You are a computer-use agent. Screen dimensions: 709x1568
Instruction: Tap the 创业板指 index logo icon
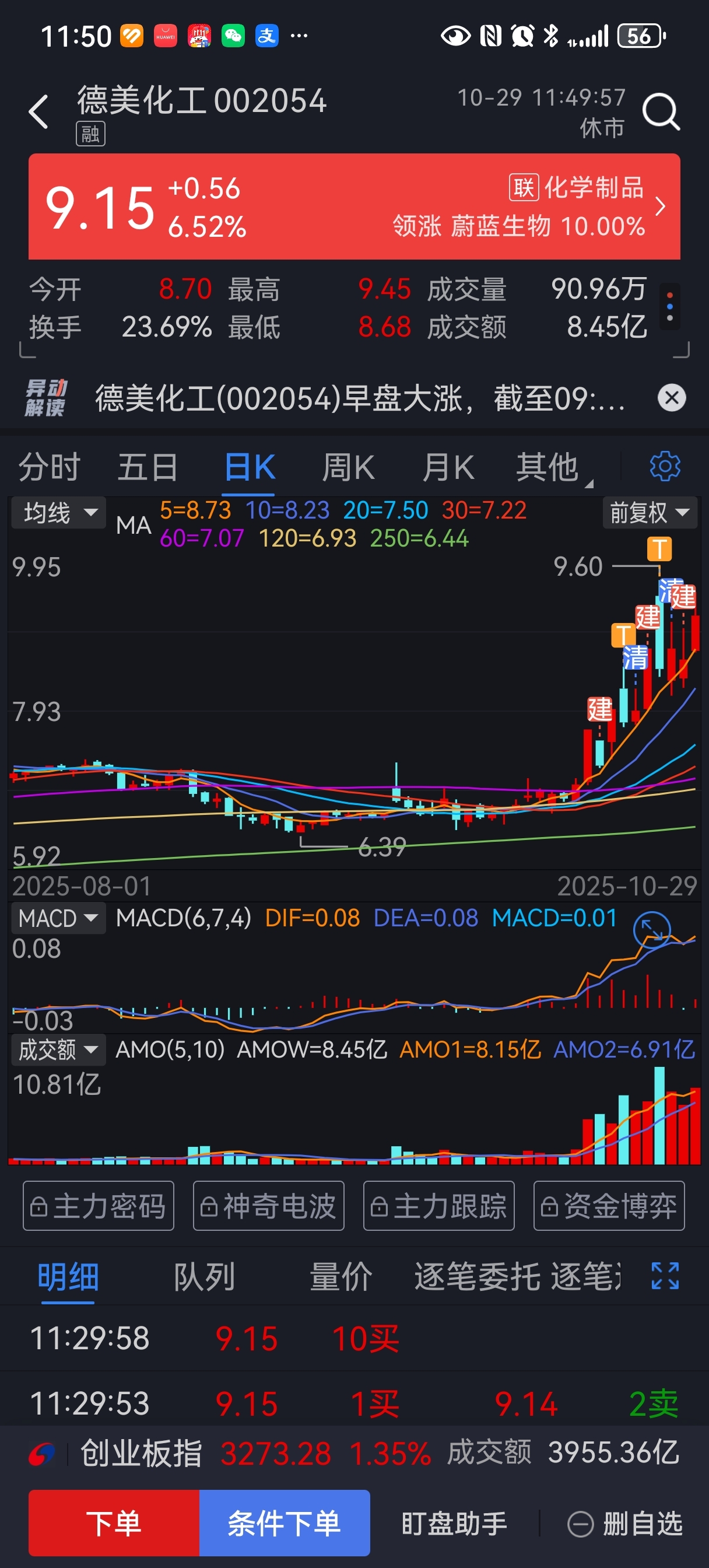tap(42, 1454)
